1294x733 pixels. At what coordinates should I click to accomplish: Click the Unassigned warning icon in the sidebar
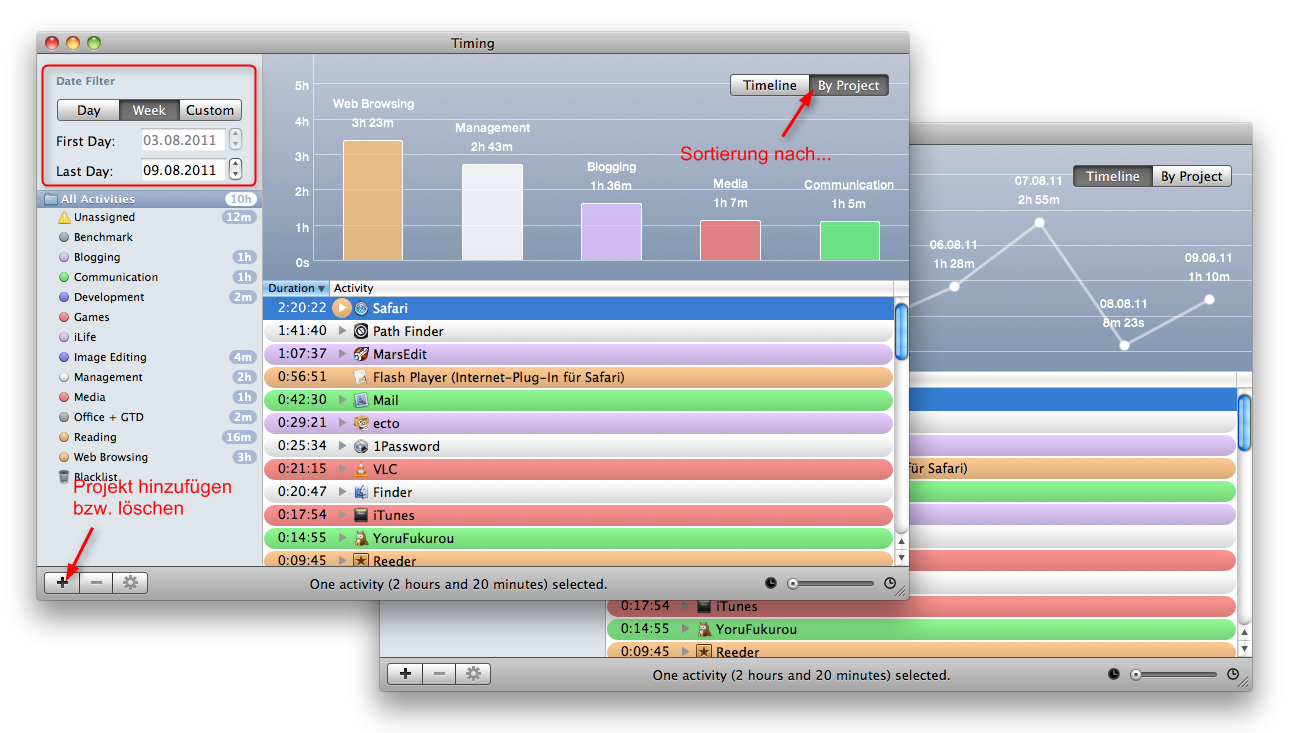[x=64, y=217]
